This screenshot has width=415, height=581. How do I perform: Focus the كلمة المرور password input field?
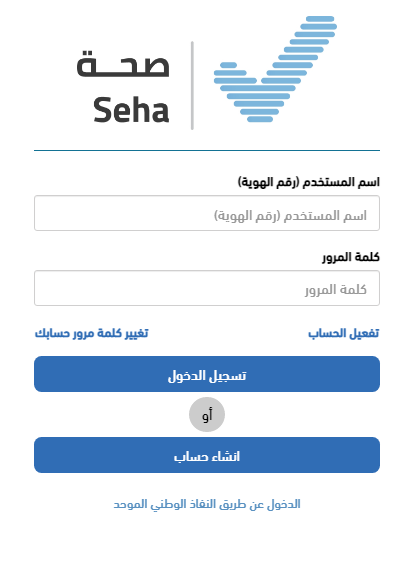[x=207, y=288]
